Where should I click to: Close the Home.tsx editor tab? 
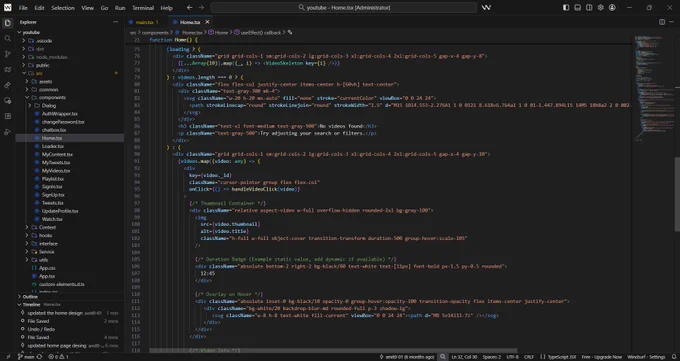point(207,22)
